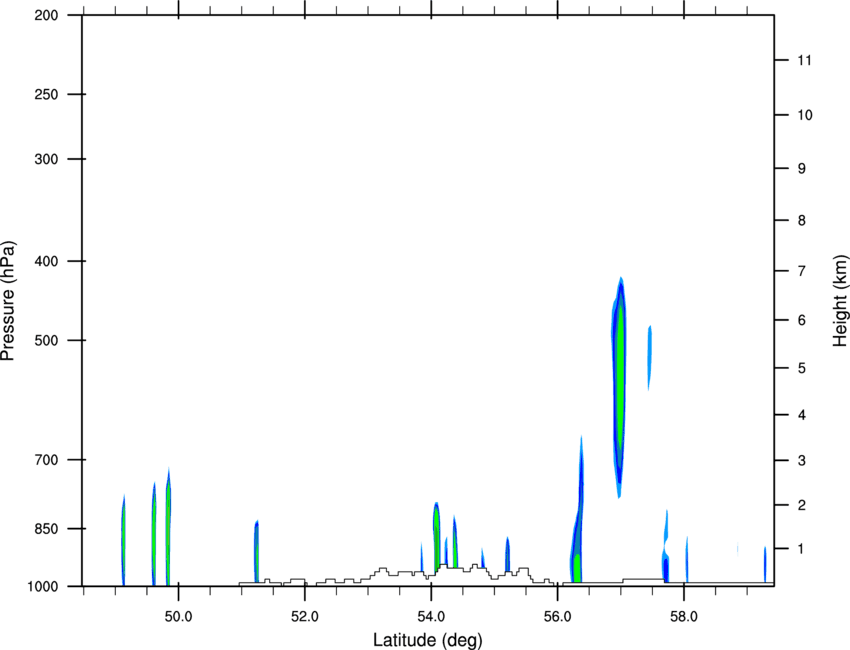
Task: Click the 54.0 latitude tick label
Action: point(431,617)
